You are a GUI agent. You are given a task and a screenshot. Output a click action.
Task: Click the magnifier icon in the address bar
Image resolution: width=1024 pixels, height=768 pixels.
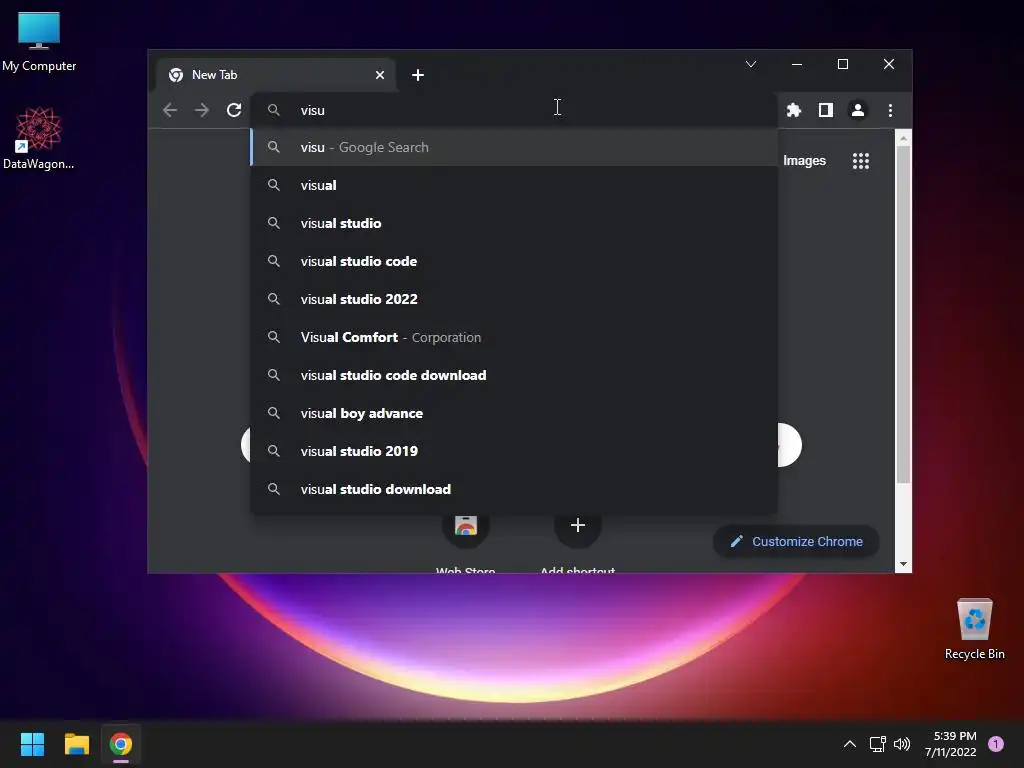coord(274,110)
